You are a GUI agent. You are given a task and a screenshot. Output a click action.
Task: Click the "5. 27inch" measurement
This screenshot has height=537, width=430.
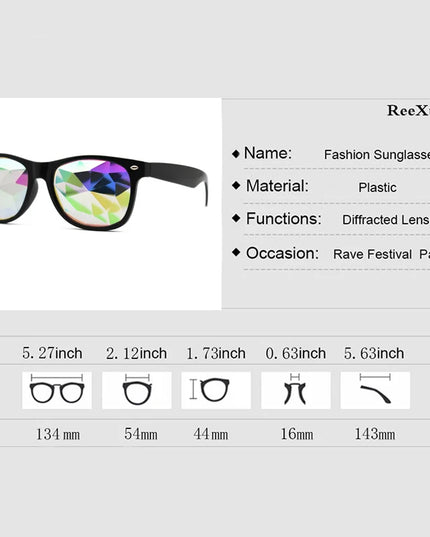click(52, 353)
